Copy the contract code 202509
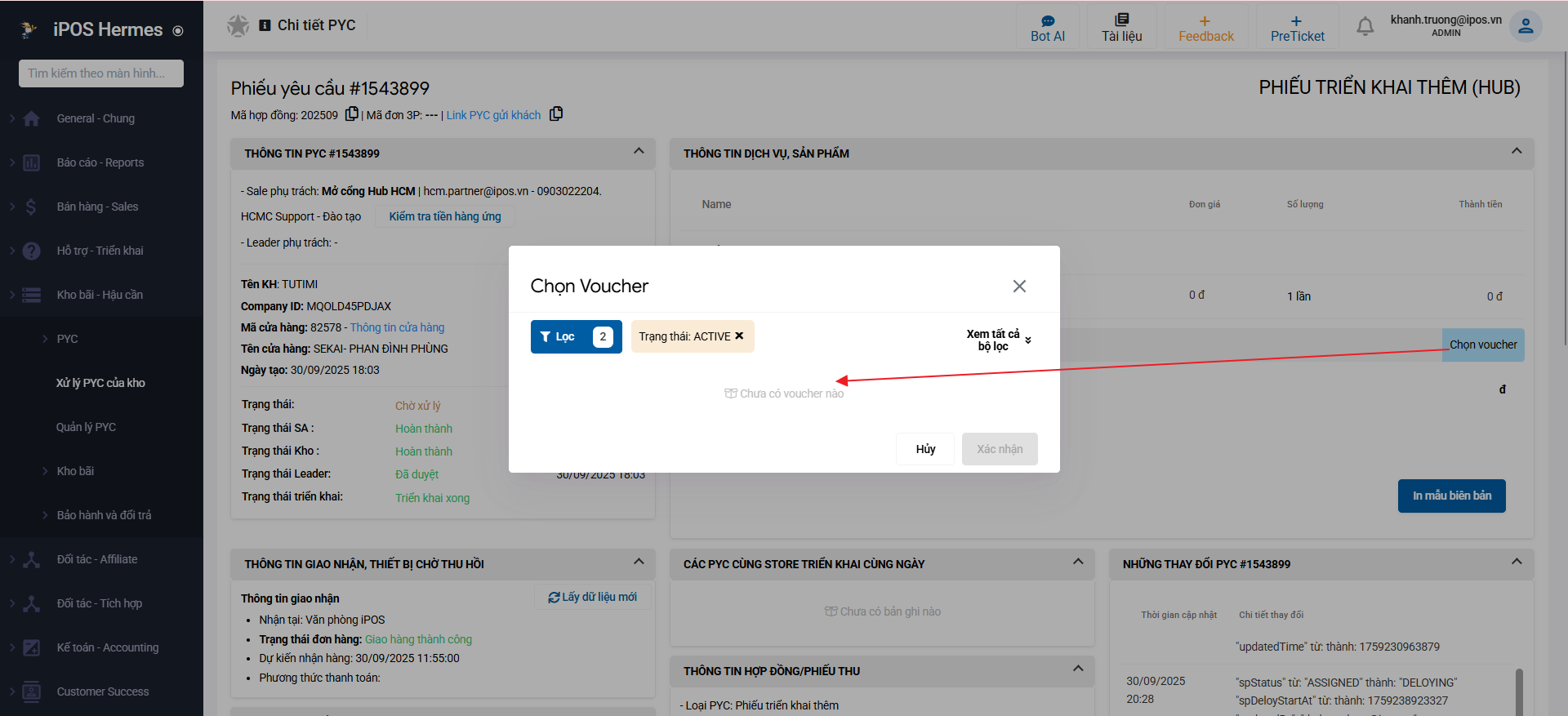Viewport: 1568px width, 716px height. pyautogui.click(x=352, y=114)
